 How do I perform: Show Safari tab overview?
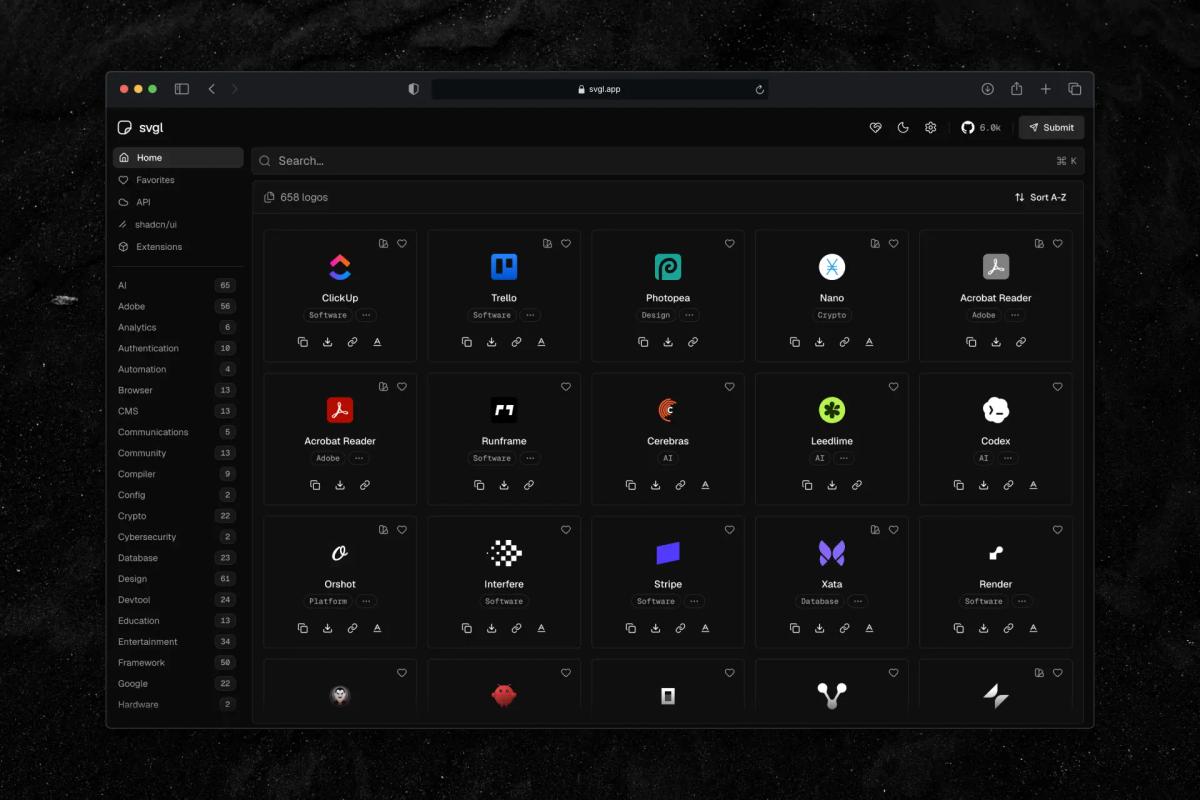(x=1075, y=89)
